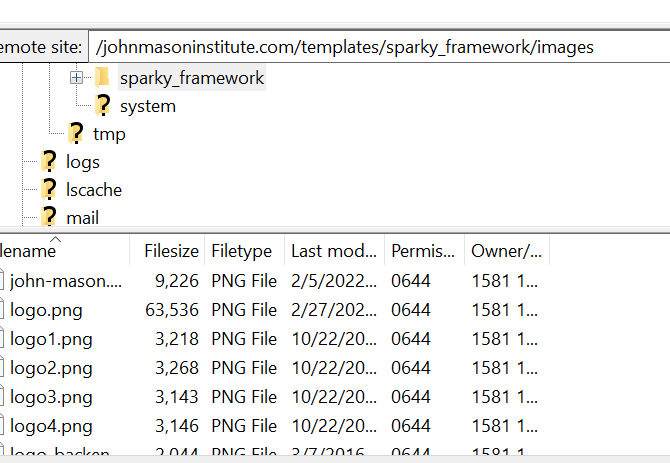670x463 pixels.
Task: Select the john-mason PNG file row
Action: click(274, 281)
